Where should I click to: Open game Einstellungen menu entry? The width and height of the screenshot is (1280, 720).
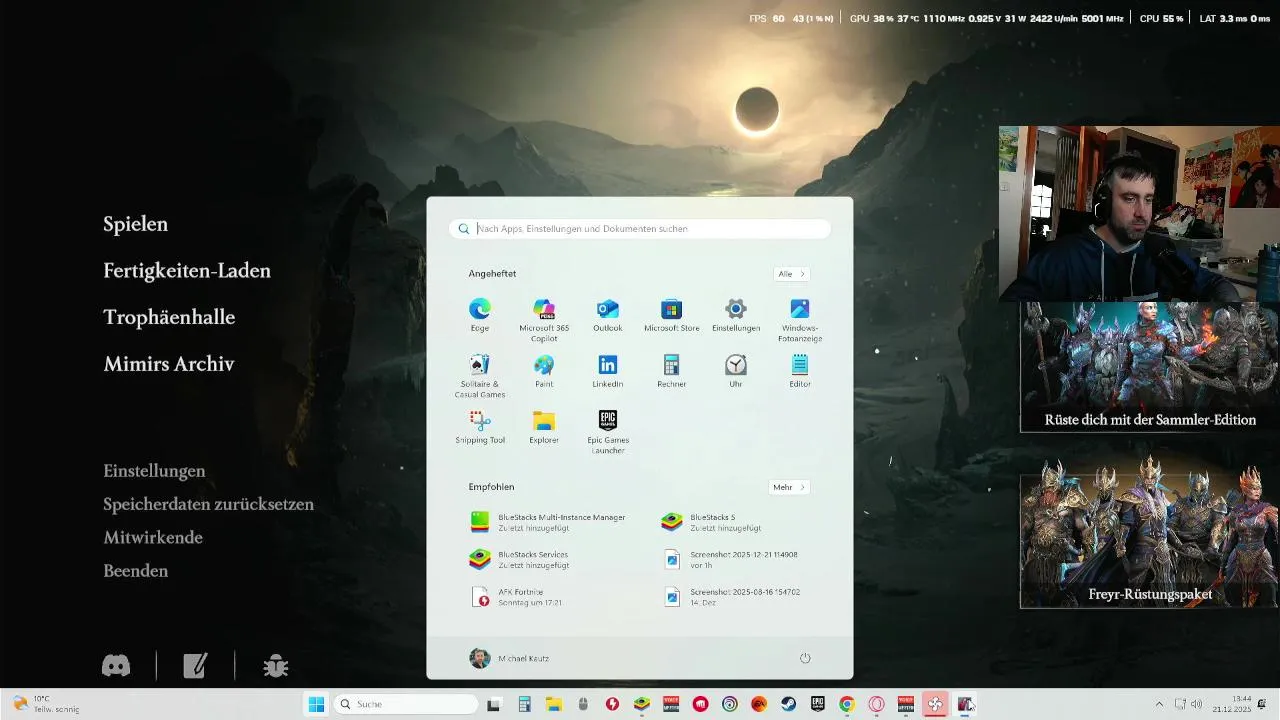pos(154,471)
